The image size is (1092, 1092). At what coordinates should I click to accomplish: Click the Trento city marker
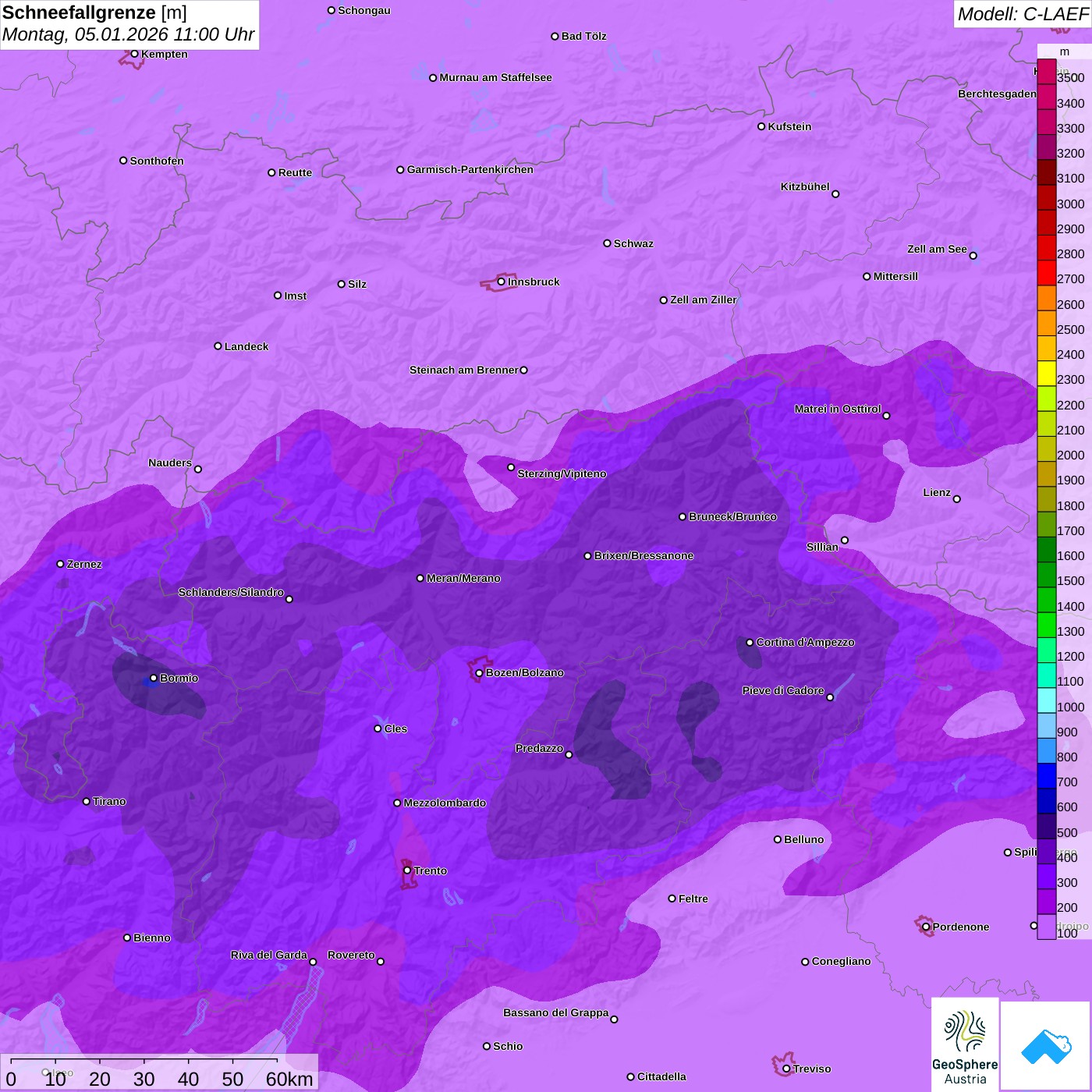coord(407,870)
